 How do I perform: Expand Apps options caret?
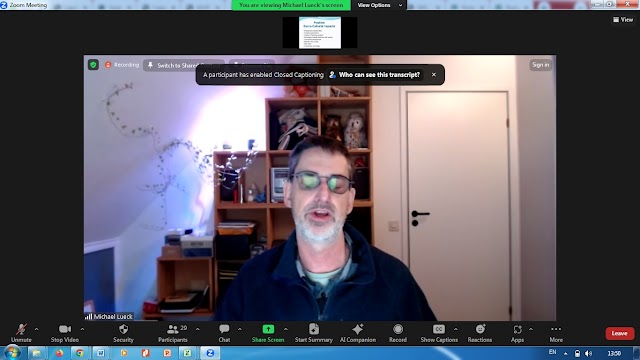pos(531,329)
